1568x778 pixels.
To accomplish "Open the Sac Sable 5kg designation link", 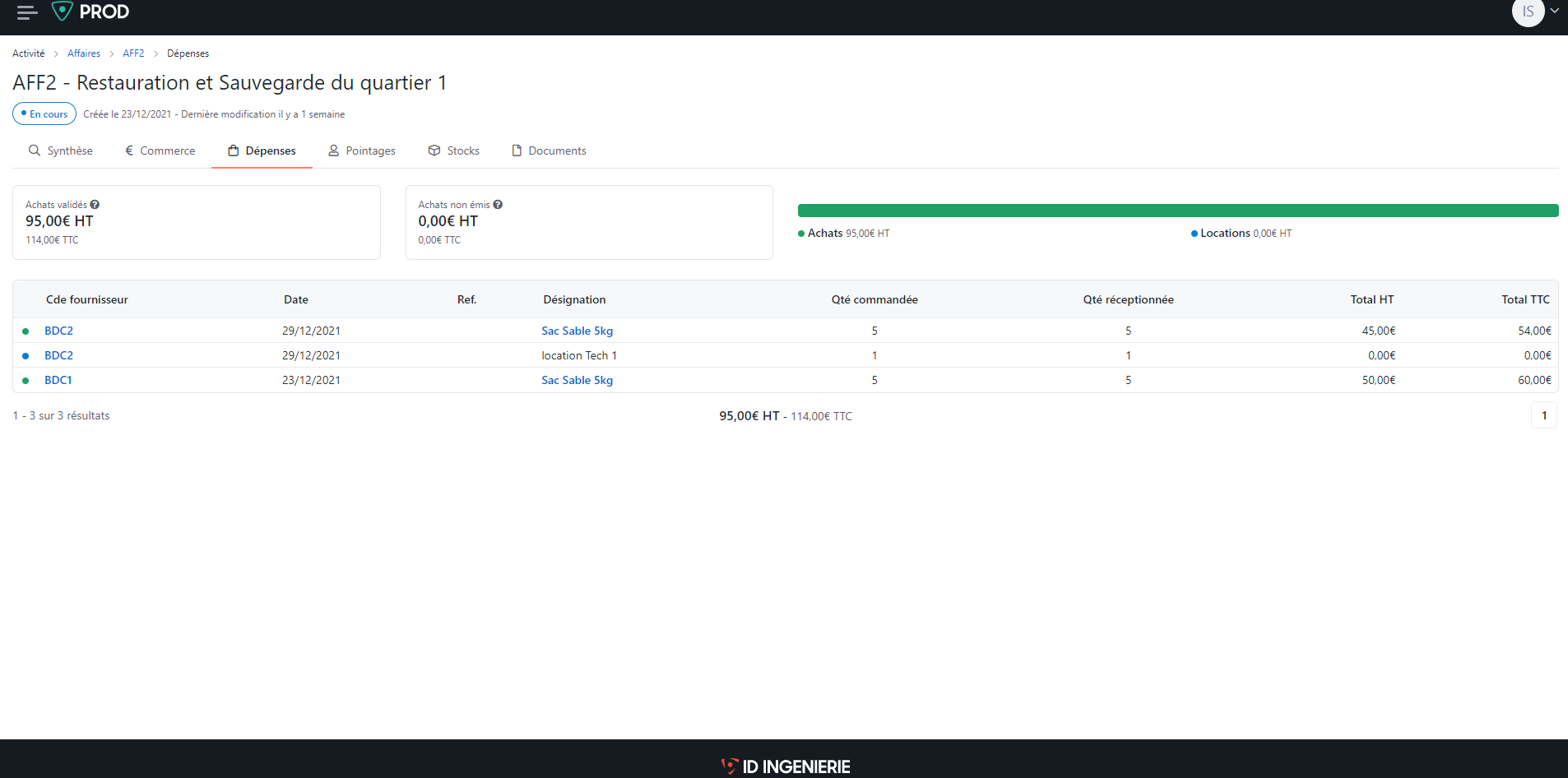I will tap(577, 331).
